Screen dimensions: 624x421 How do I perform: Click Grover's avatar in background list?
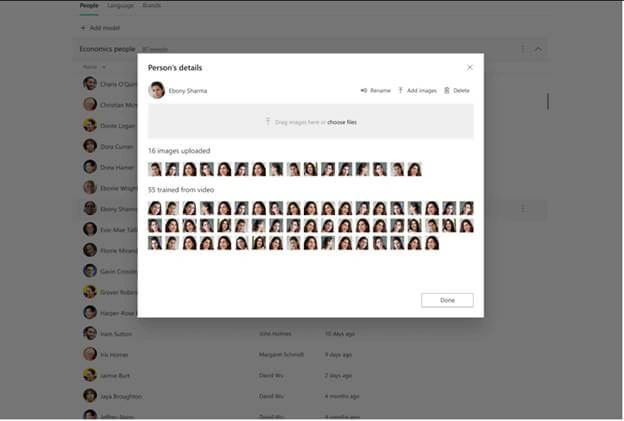[x=90, y=292]
